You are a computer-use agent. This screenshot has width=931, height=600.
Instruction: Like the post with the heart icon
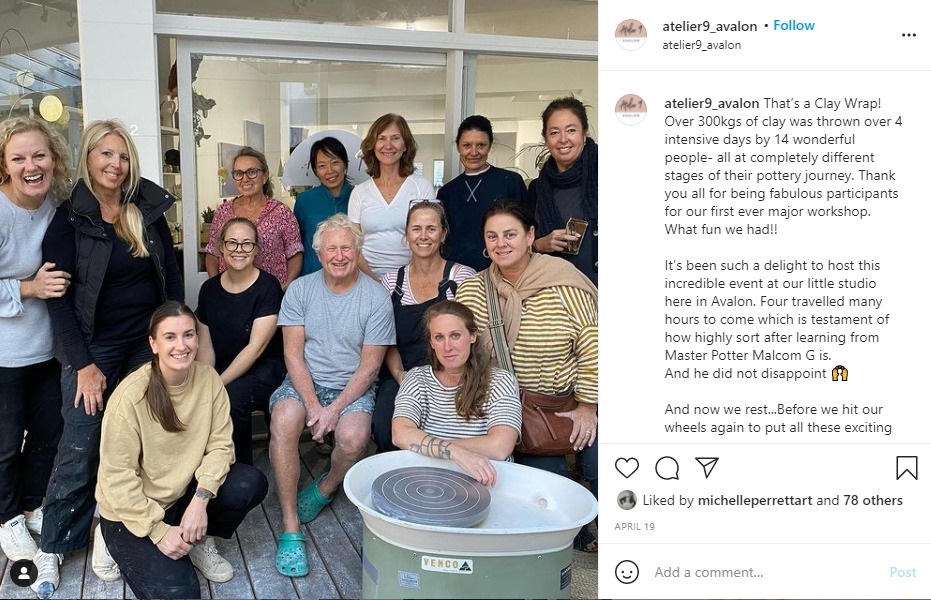tap(626, 468)
